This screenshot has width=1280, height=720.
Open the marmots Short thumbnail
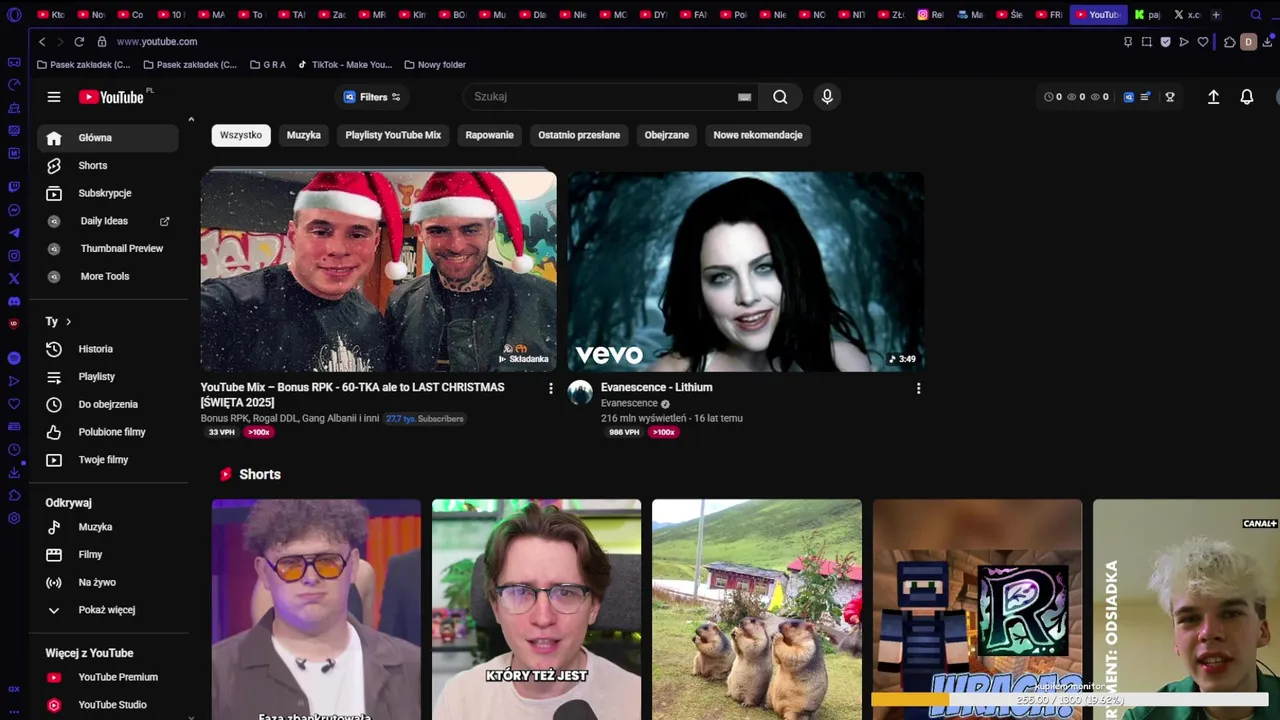coord(757,609)
